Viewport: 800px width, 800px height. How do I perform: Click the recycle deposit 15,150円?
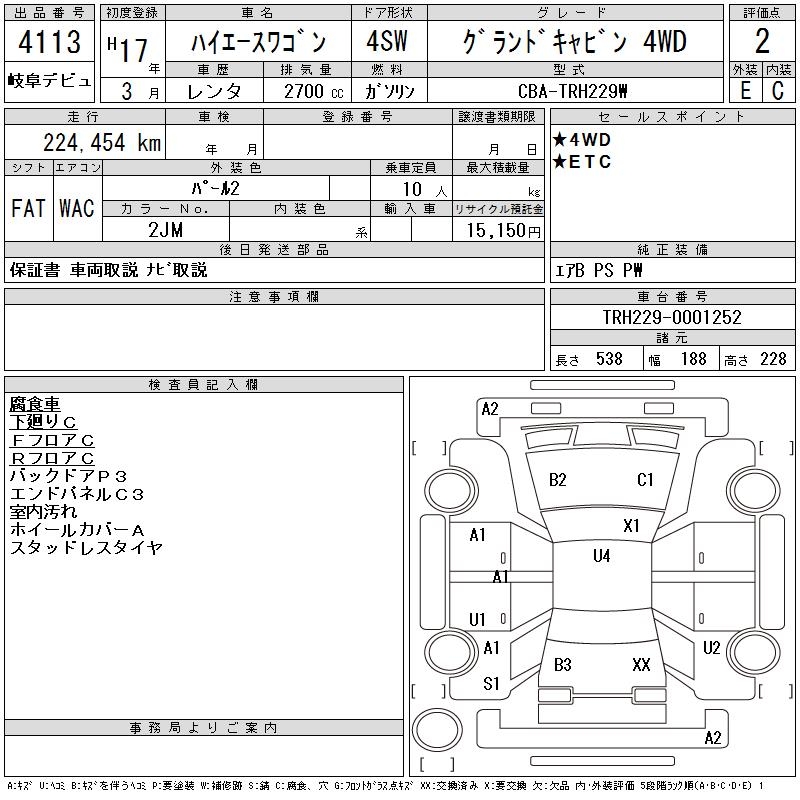[x=503, y=231]
